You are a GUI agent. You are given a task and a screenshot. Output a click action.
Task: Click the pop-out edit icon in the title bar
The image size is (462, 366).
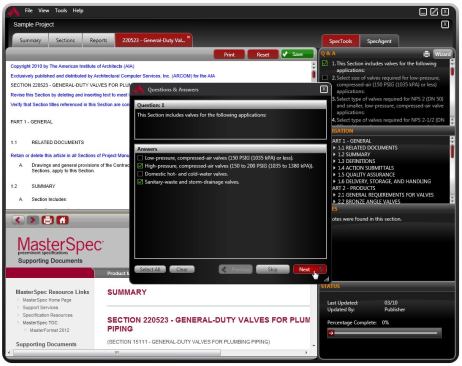click(434, 12)
